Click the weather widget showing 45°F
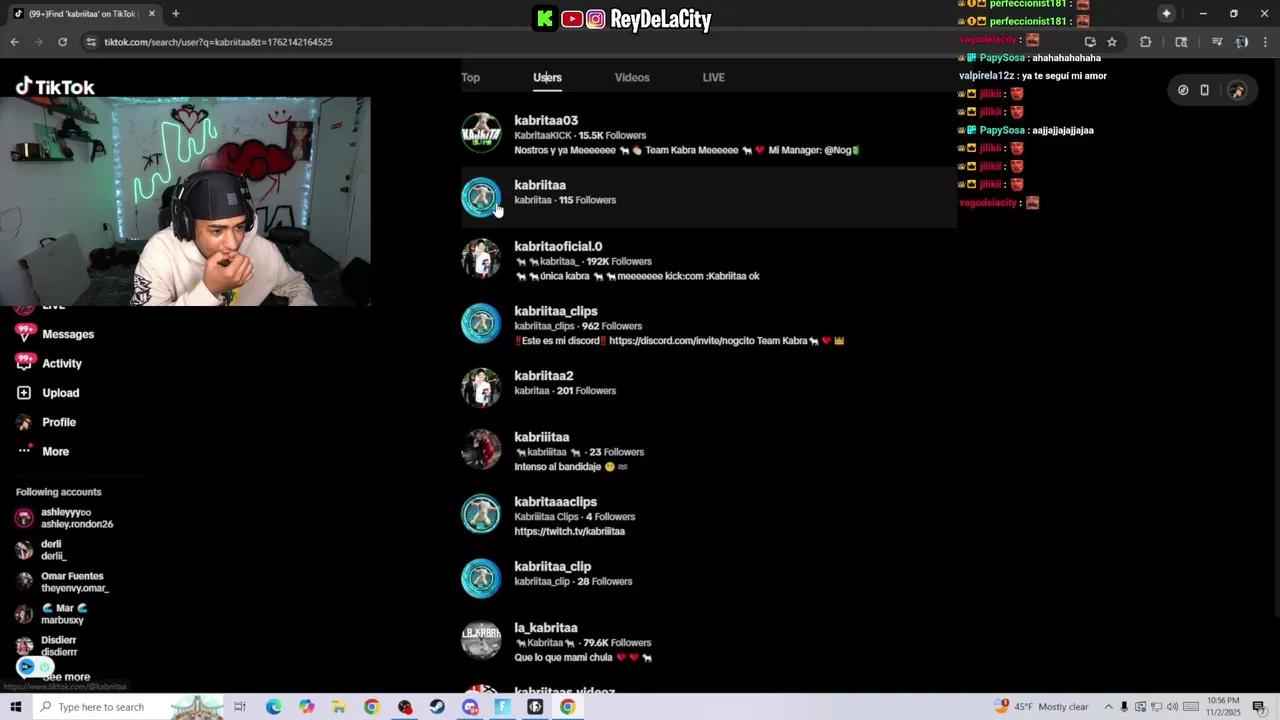This screenshot has height=720, width=1280. point(1040,707)
